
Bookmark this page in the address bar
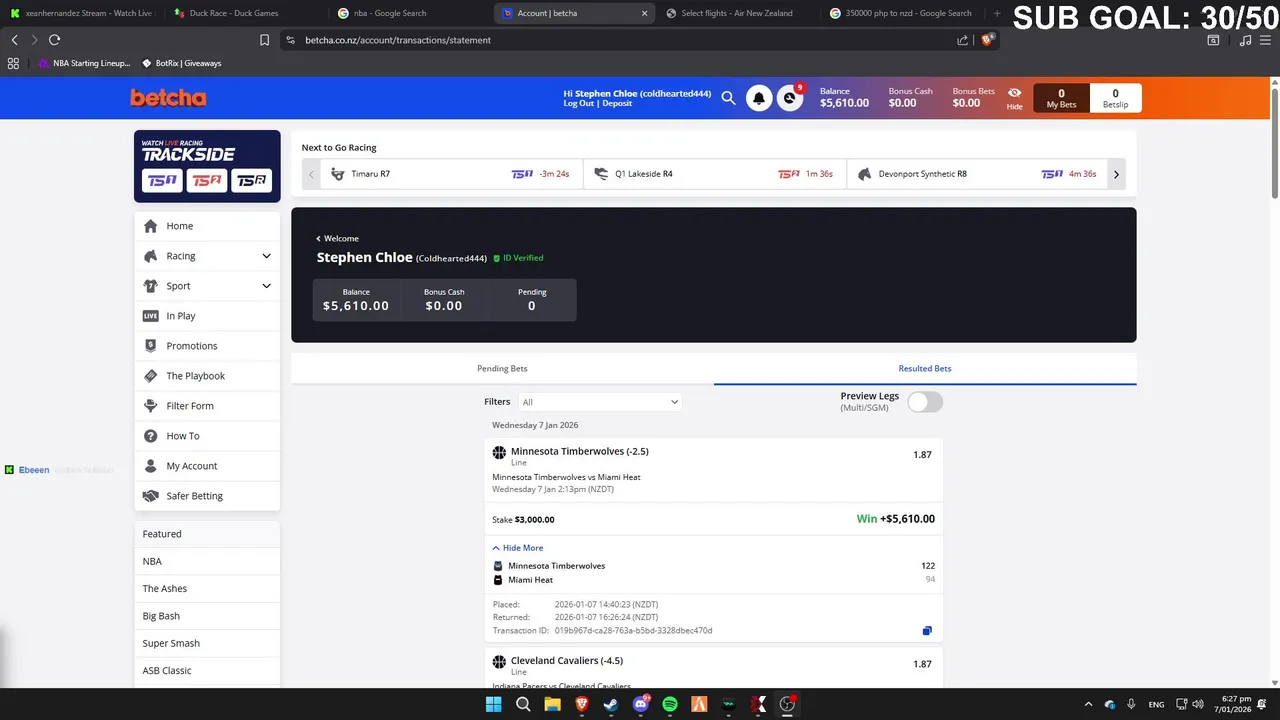click(264, 40)
